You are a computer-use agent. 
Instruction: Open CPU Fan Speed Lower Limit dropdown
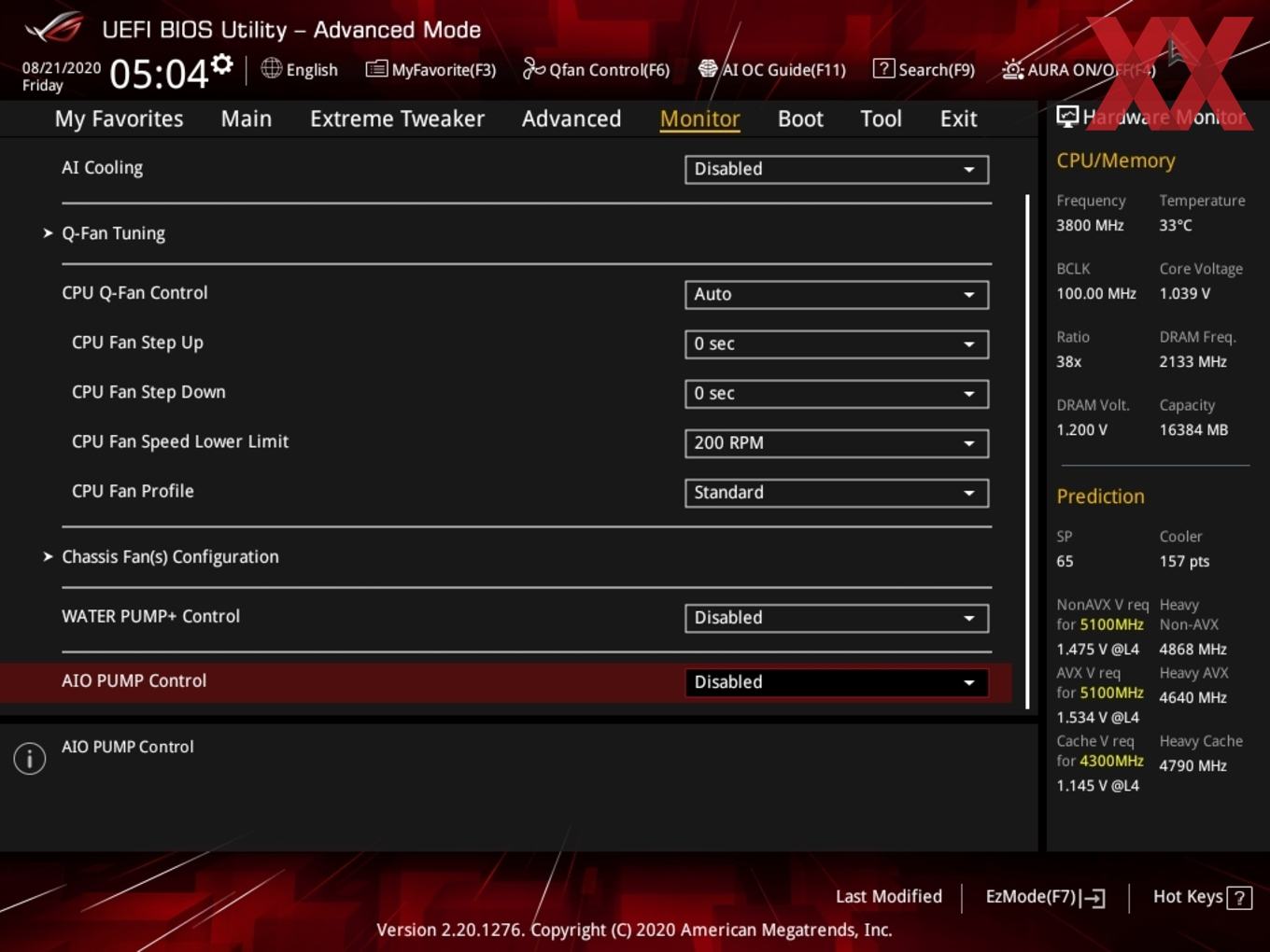[x=837, y=442]
